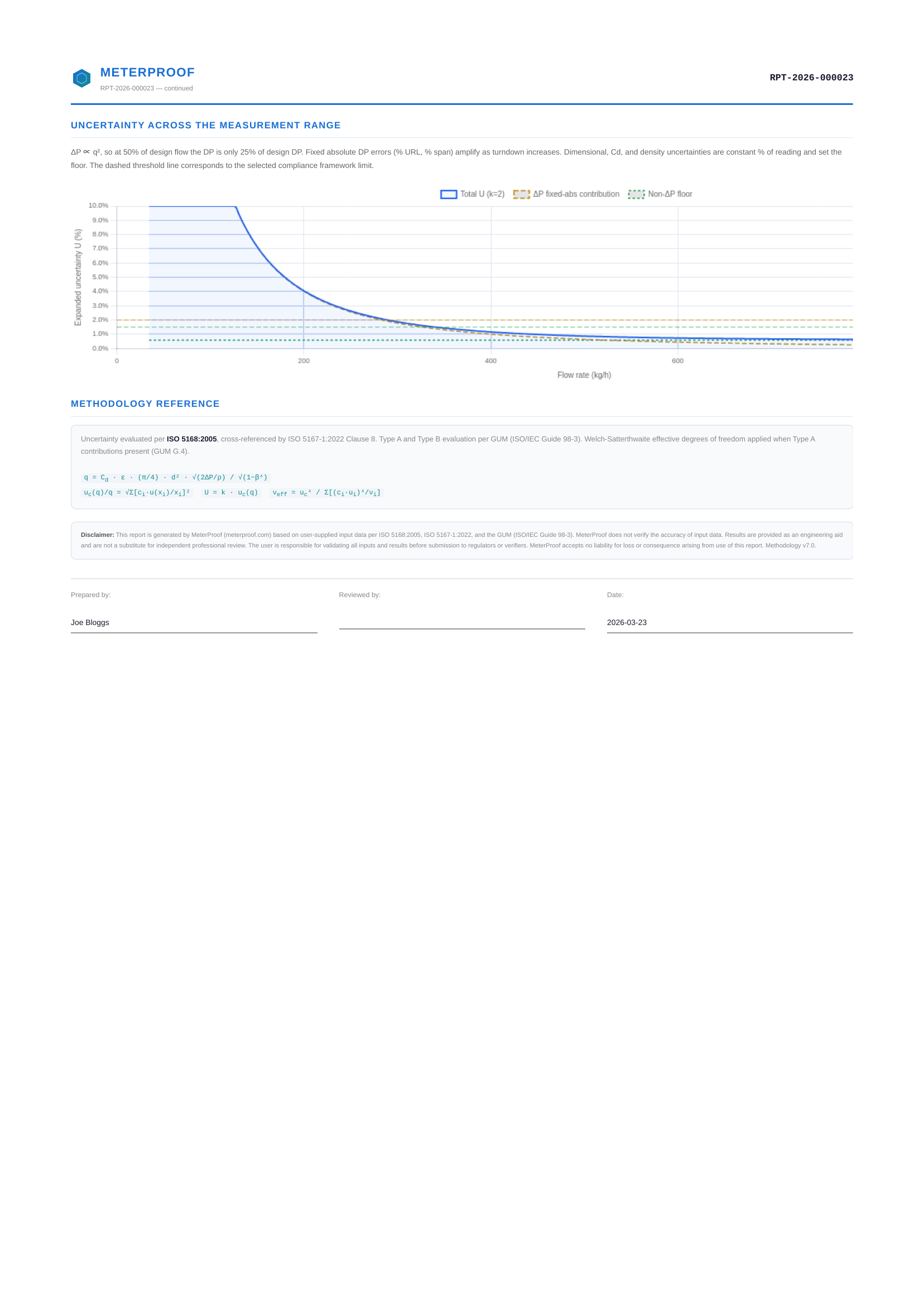The height and width of the screenshot is (1307, 924).
Task: Click the 'Reviewed by:' label
Action: [360, 595]
